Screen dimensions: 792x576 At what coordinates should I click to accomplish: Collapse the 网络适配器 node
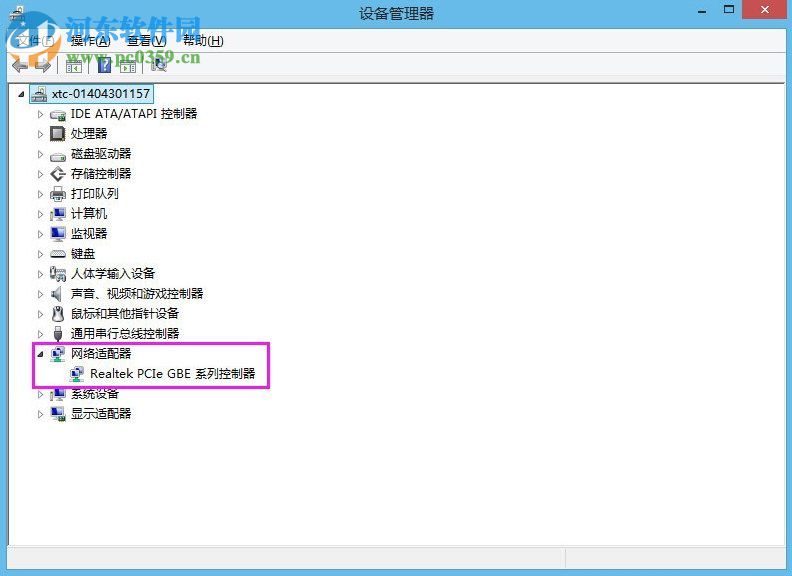(40, 354)
